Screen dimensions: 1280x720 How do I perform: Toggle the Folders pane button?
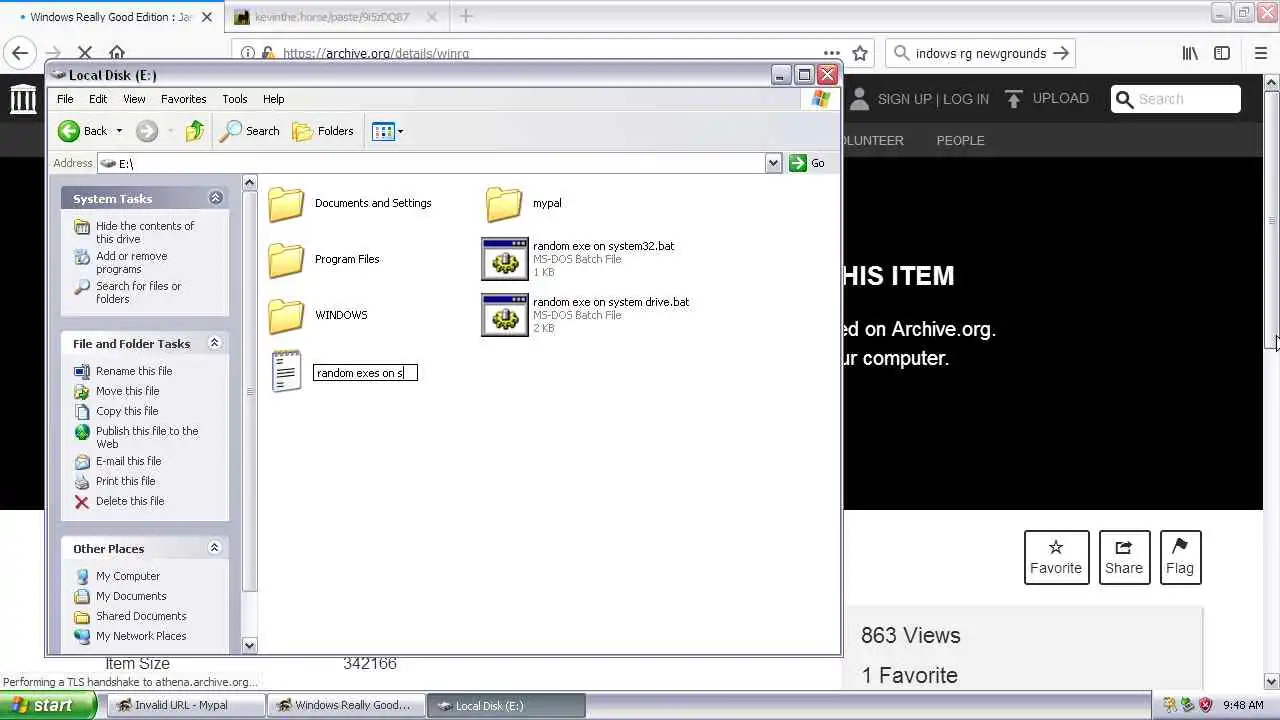(323, 131)
